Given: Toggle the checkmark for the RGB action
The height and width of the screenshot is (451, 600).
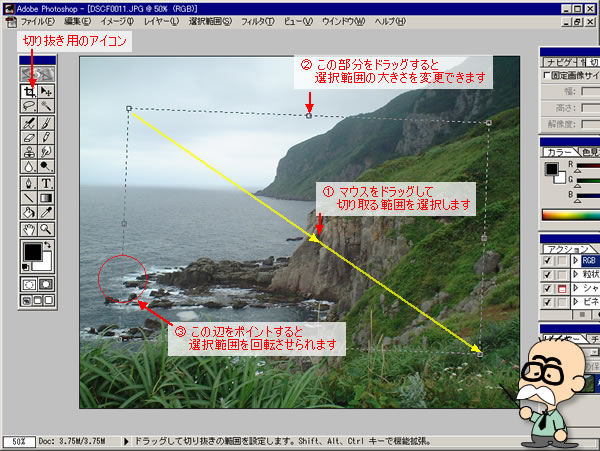Looking at the screenshot, I should (x=547, y=261).
